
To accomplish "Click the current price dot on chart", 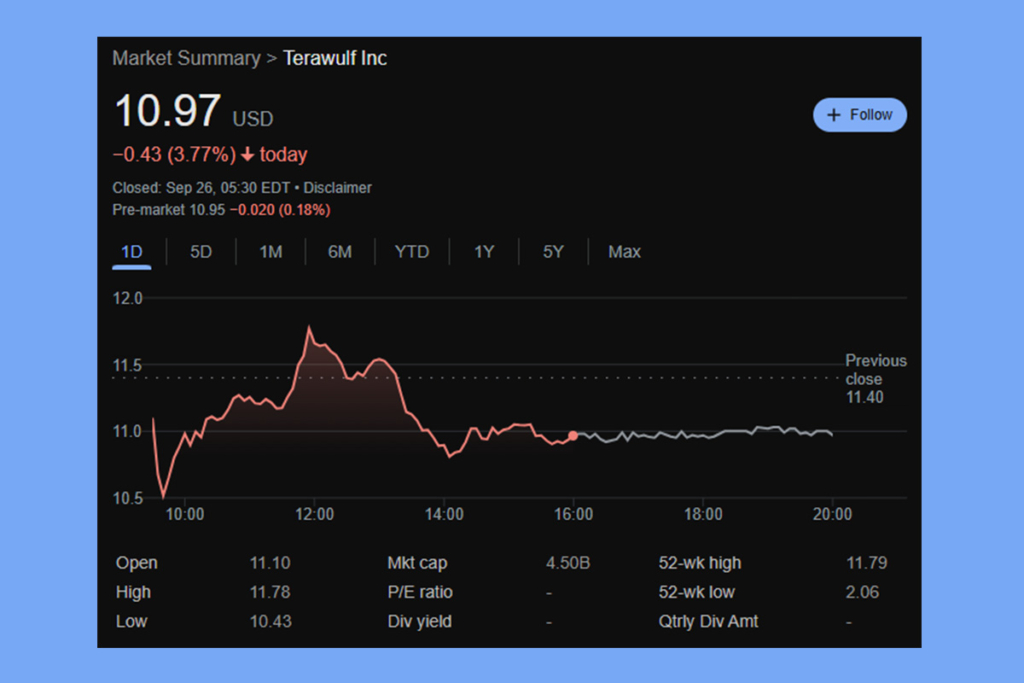I will (571, 434).
